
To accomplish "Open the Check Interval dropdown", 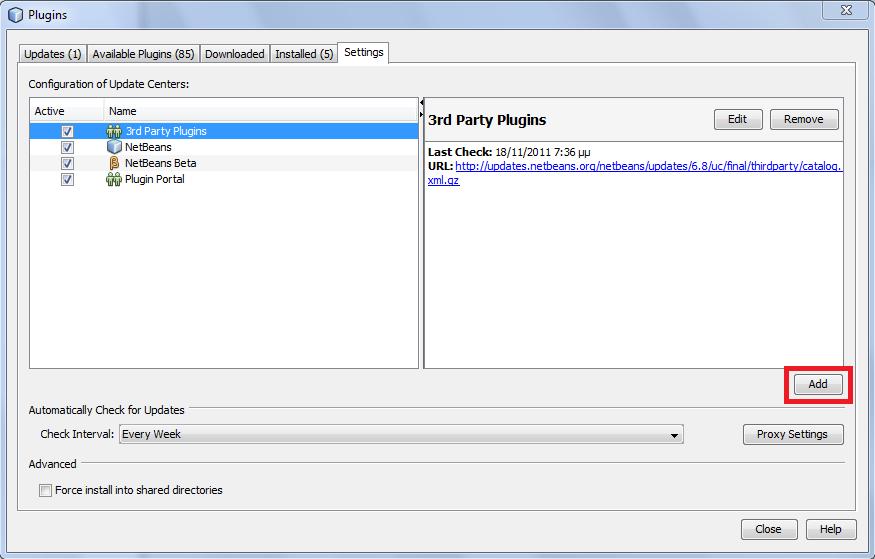I will tap(401, 434).
